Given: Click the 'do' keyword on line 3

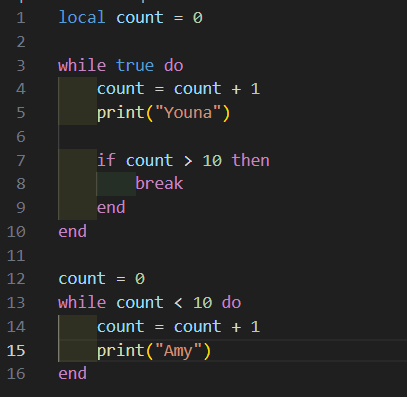Looking at the screenshot, I should click(174, 65).
